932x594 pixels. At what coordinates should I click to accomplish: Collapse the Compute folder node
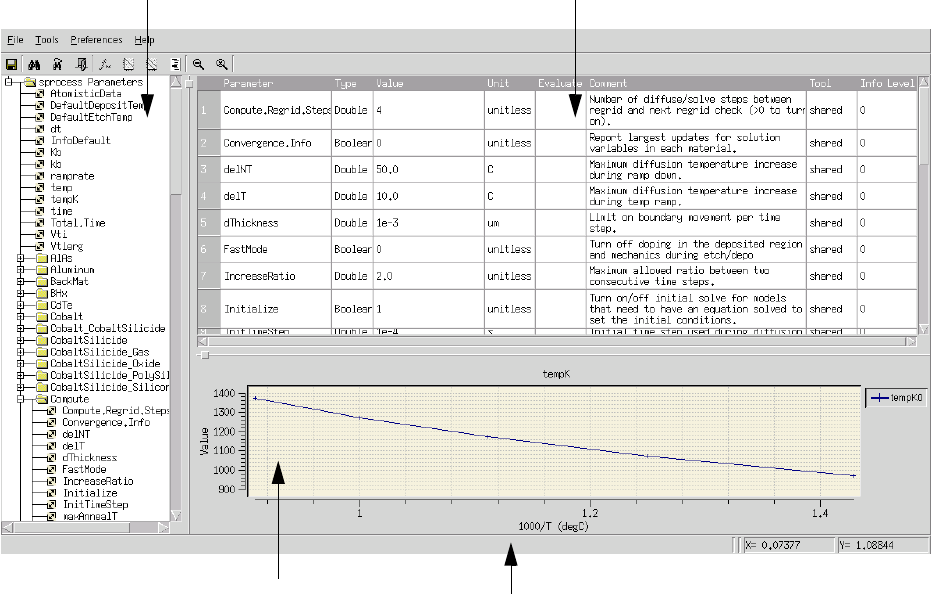click(21, 399)
